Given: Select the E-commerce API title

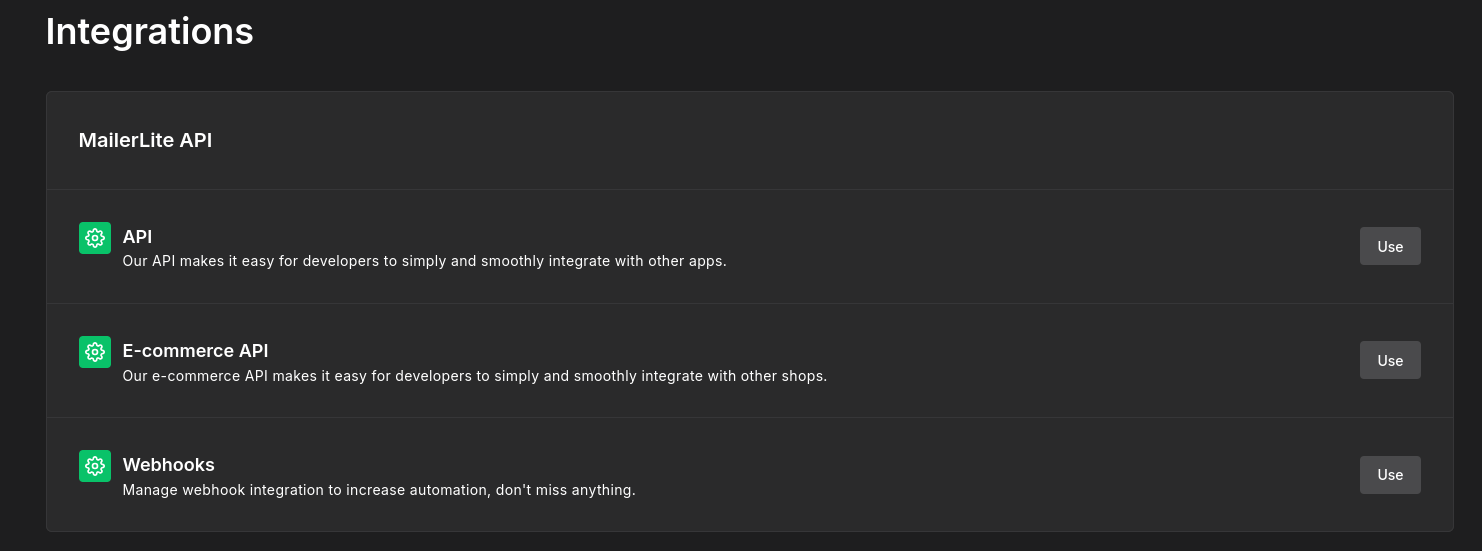Looking at the screenshot, I should tap(195, 351).
